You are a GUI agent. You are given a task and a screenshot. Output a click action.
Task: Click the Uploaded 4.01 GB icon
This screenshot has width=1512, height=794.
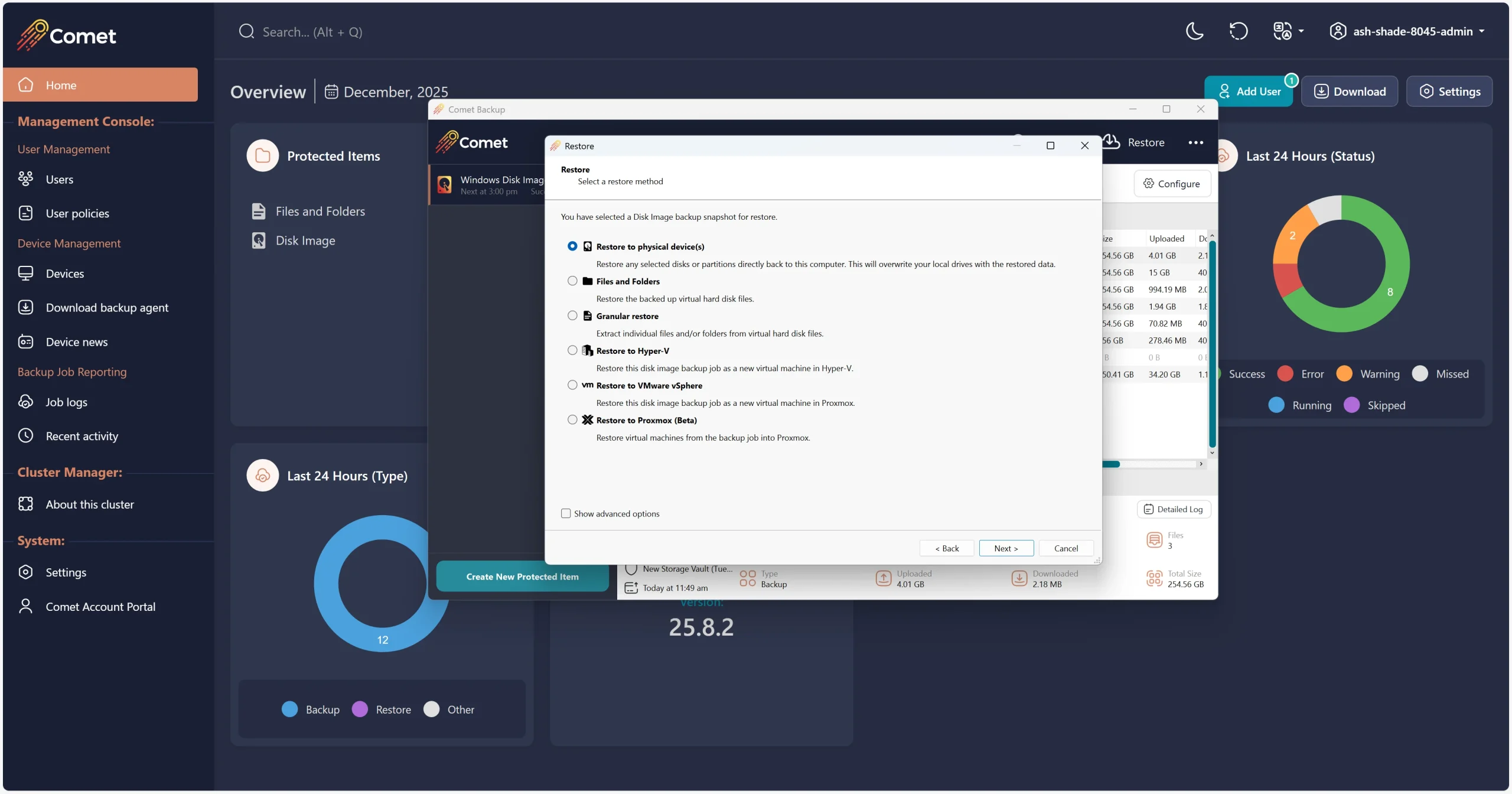click(x=884, y=578)
